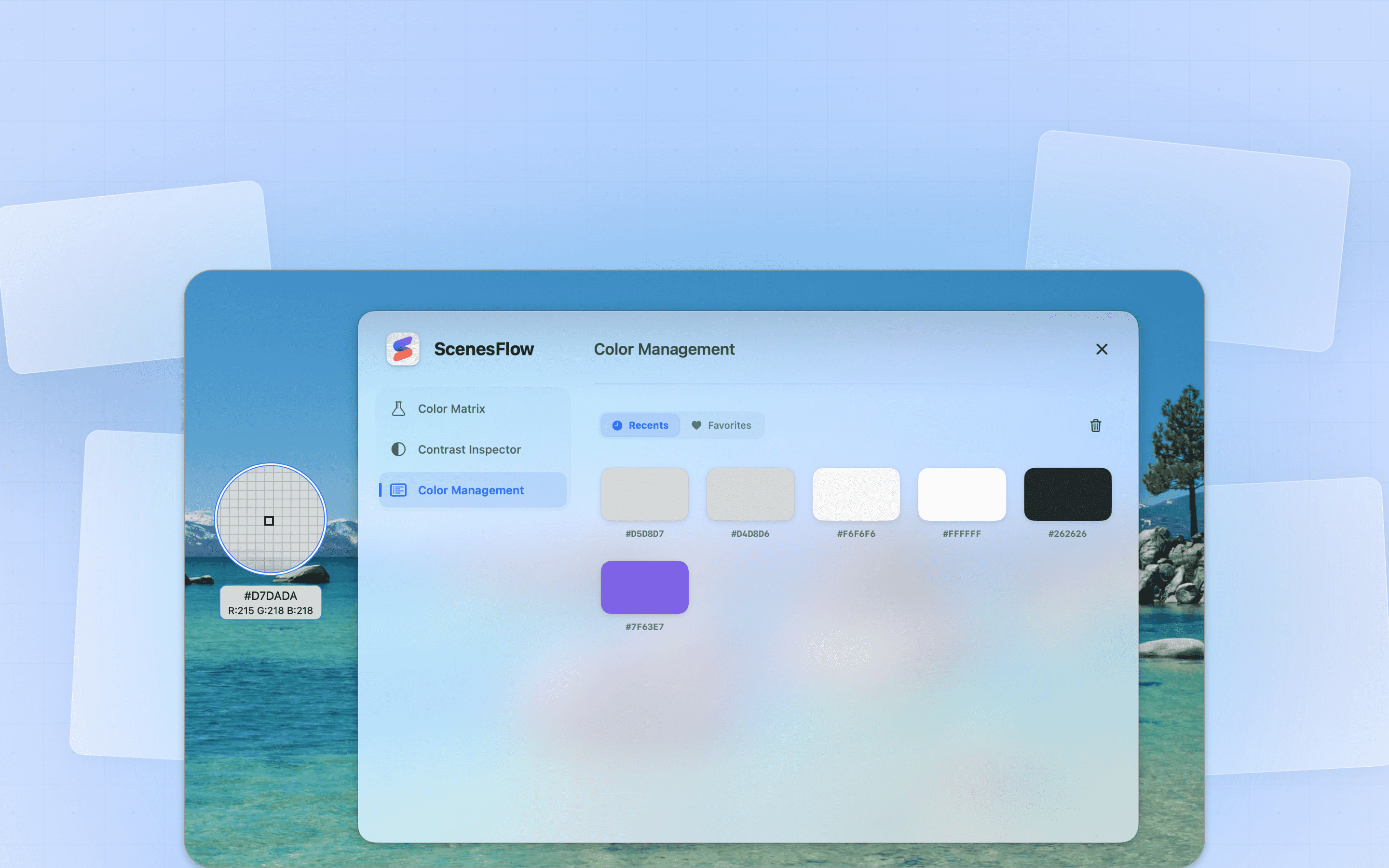Viewport: 1389px width, 868px height.
Task: Click the heart icon in Favorites tab
Action: click(x=696, y=425)
